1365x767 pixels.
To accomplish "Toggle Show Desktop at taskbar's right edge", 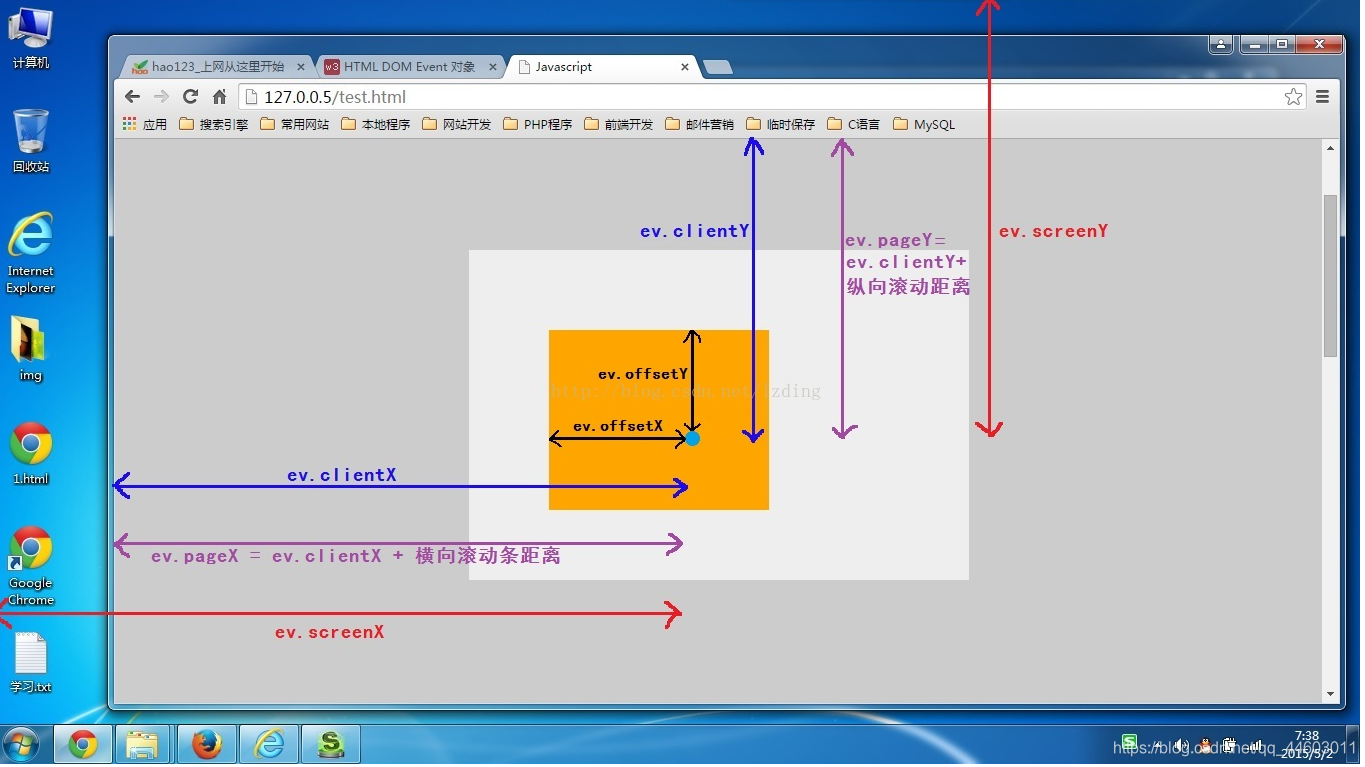I will [1358, 744].
